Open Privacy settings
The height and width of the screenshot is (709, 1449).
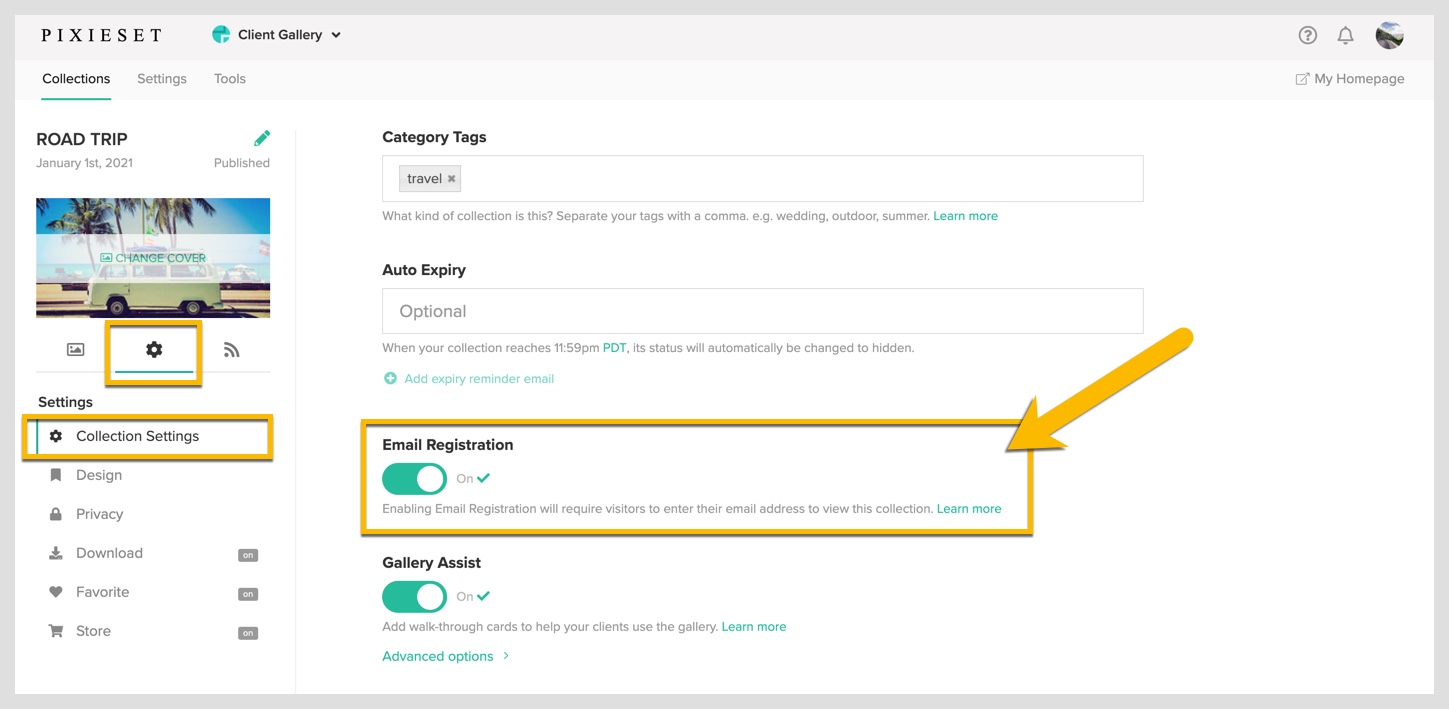pos(99,514)
